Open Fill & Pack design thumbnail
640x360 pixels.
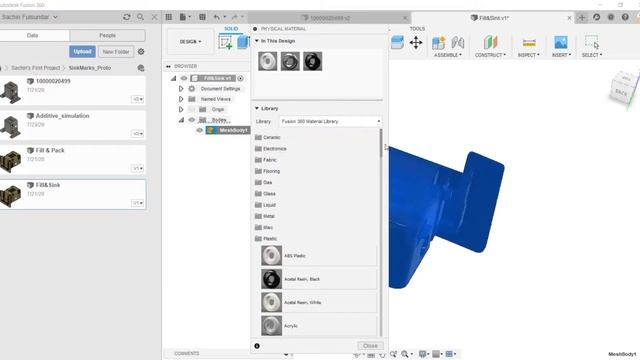point(11,162)
